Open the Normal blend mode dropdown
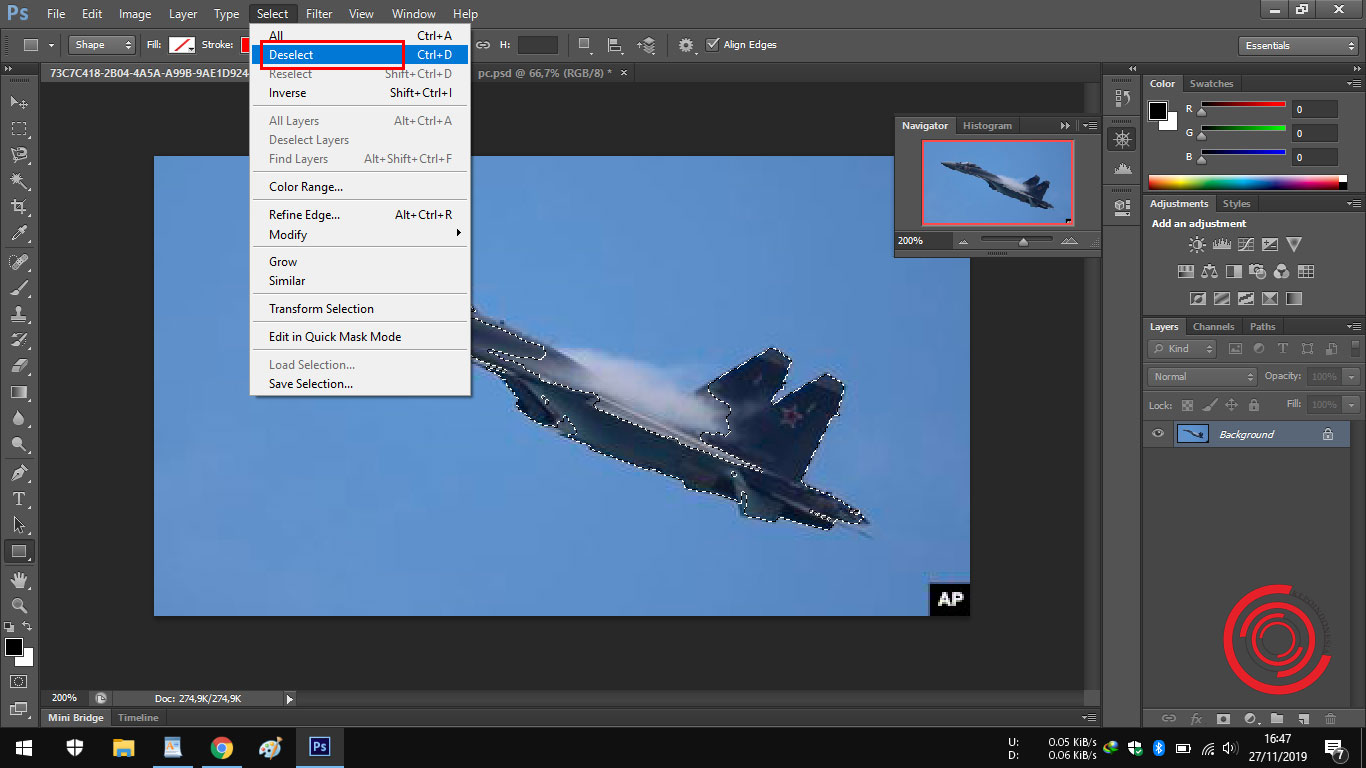Screen dimensions: 1366x768 [x=1203, y=377]
